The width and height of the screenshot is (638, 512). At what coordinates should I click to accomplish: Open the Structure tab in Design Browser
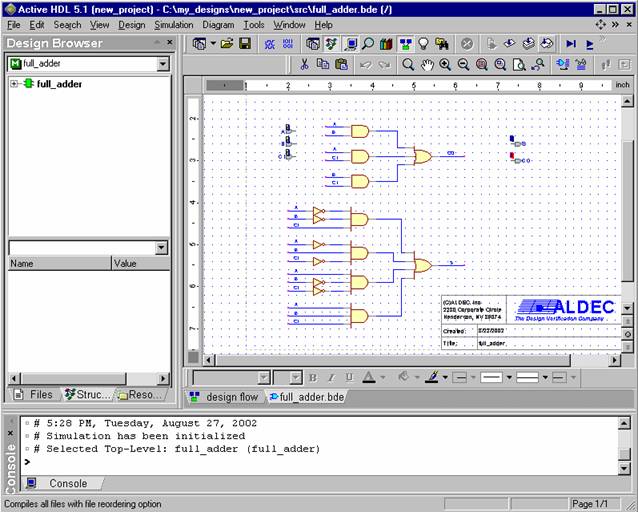point(87,394)
